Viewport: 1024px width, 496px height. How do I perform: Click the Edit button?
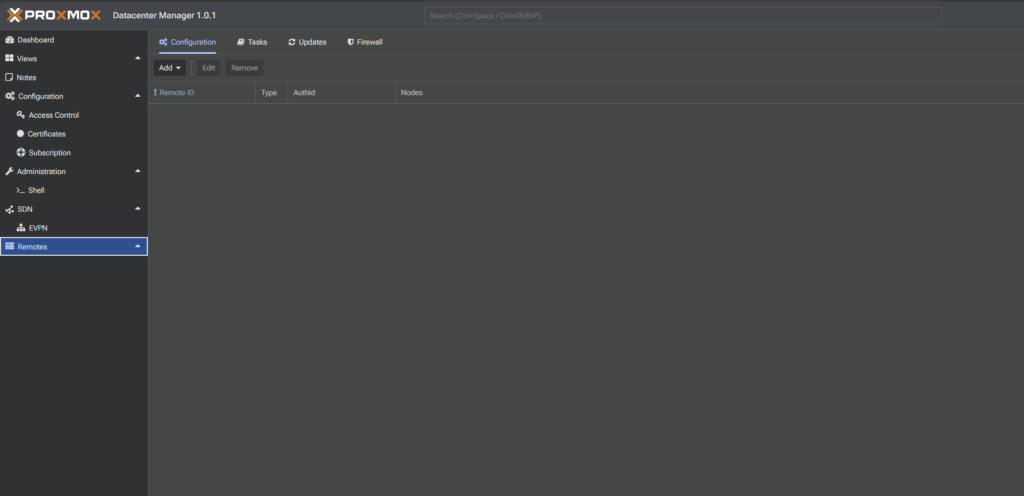(208, 68)
